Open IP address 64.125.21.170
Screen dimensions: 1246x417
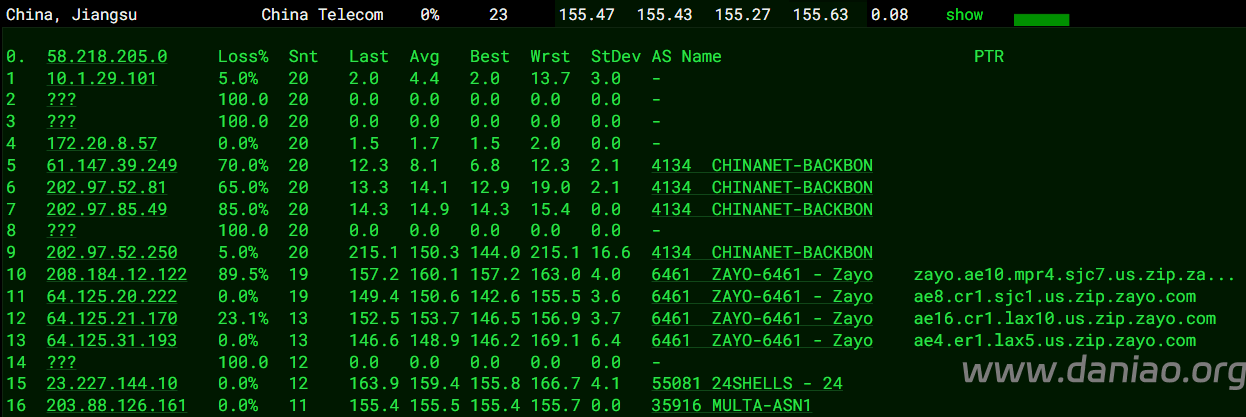(x=112, y=319)
